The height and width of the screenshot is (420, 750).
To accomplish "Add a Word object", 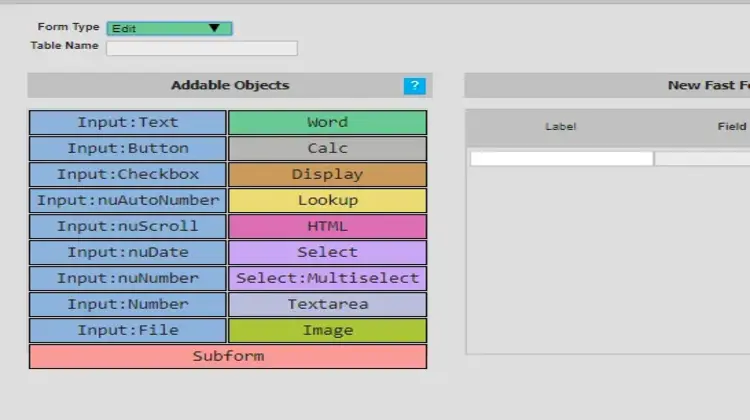I will pos(328,122).
